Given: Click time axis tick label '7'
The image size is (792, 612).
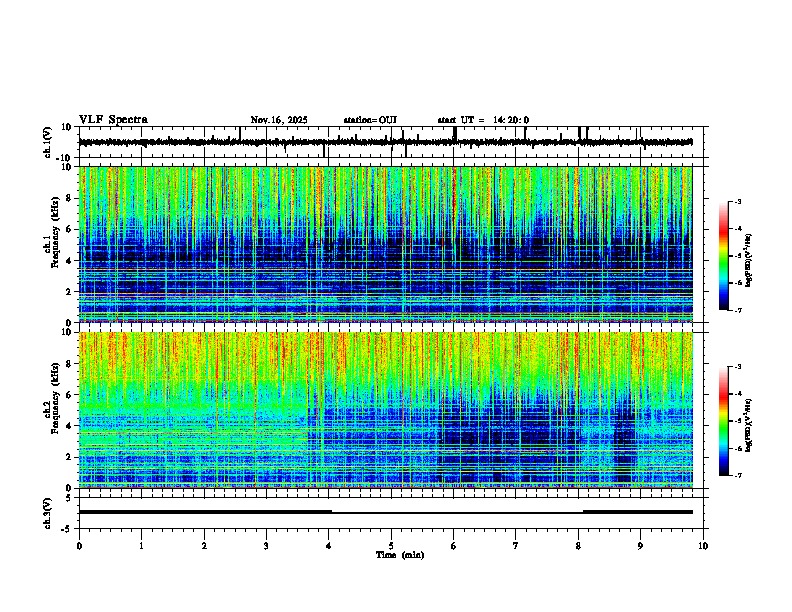Looking at the screenshot, I should (516, 546).
